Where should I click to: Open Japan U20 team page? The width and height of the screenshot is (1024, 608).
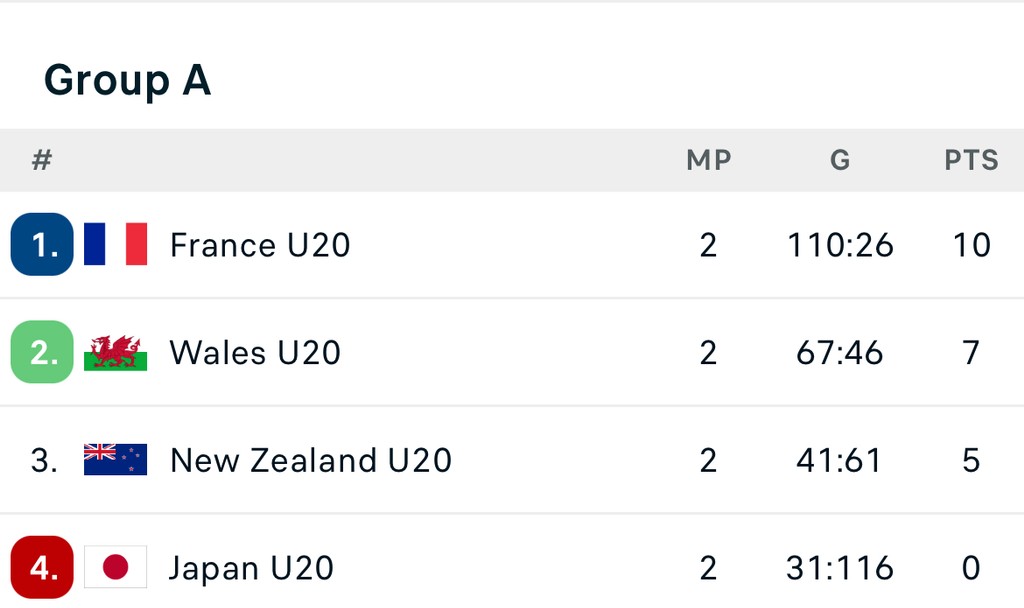pyautogui.click(x=251, y=569)
